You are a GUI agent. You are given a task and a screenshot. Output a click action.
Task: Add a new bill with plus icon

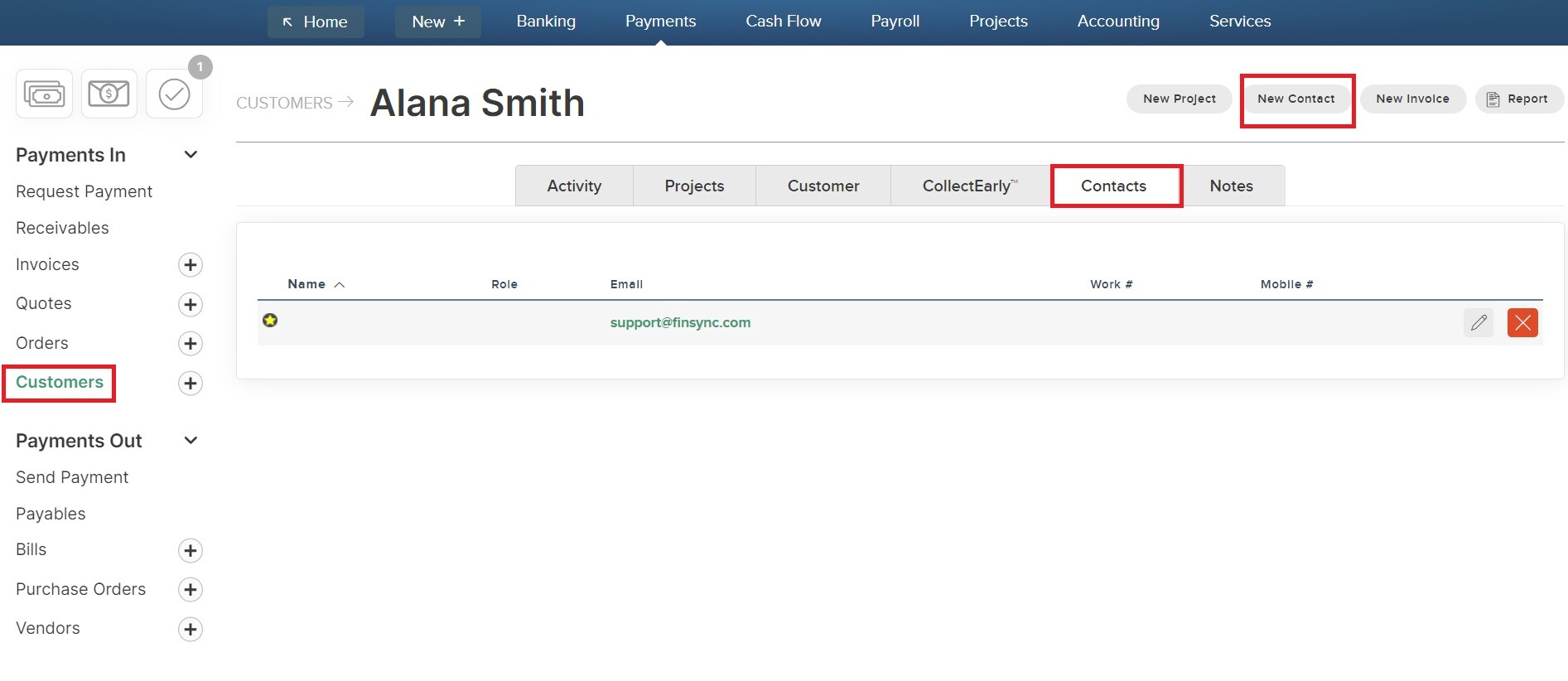(191, 550)
